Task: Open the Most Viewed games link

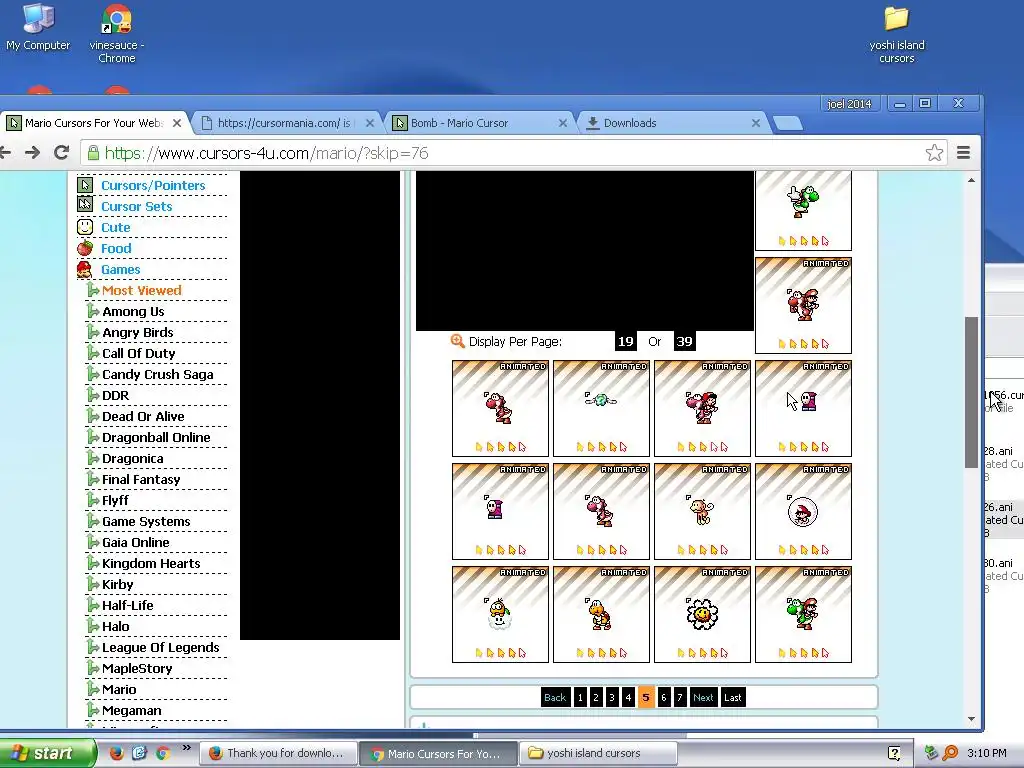Action: point(142,290)
